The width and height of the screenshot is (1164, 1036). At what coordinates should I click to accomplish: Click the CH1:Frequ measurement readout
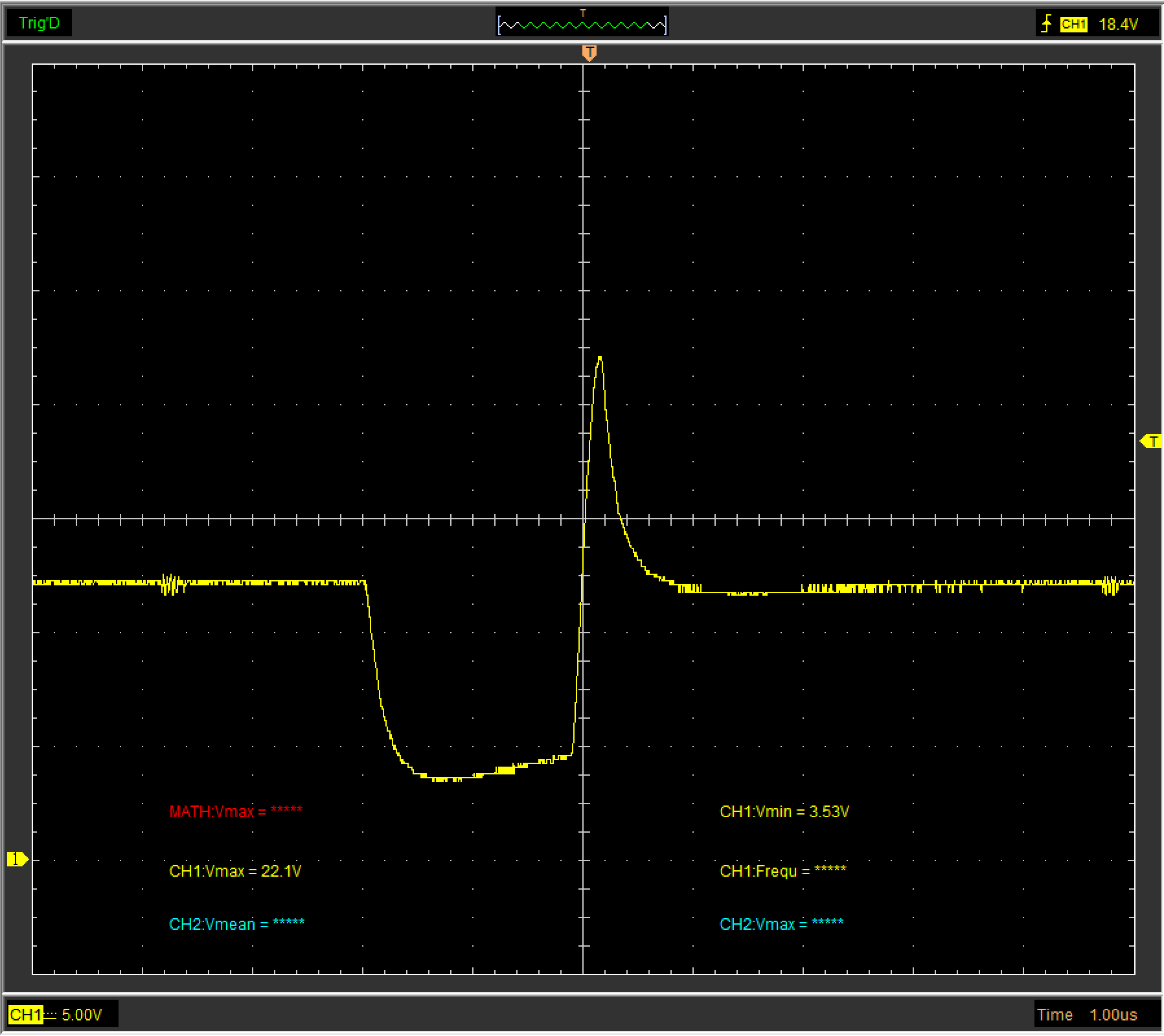pos(782,871)
